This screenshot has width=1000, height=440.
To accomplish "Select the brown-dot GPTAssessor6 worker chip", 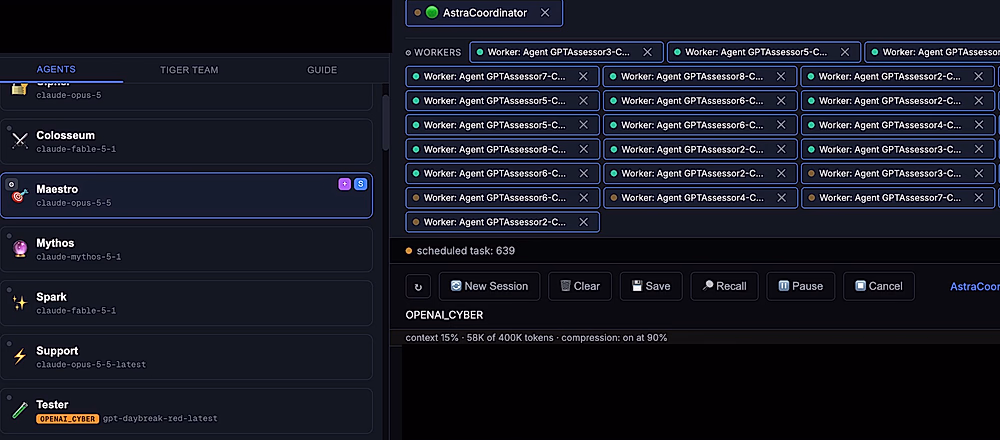I will coord(503,198).
